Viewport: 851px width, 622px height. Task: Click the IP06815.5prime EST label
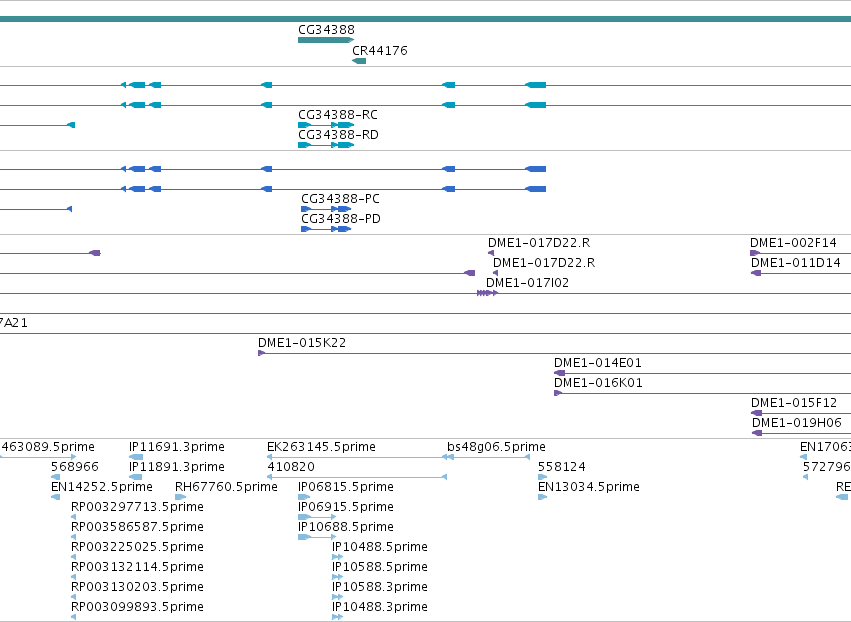(x=346, y=487)
